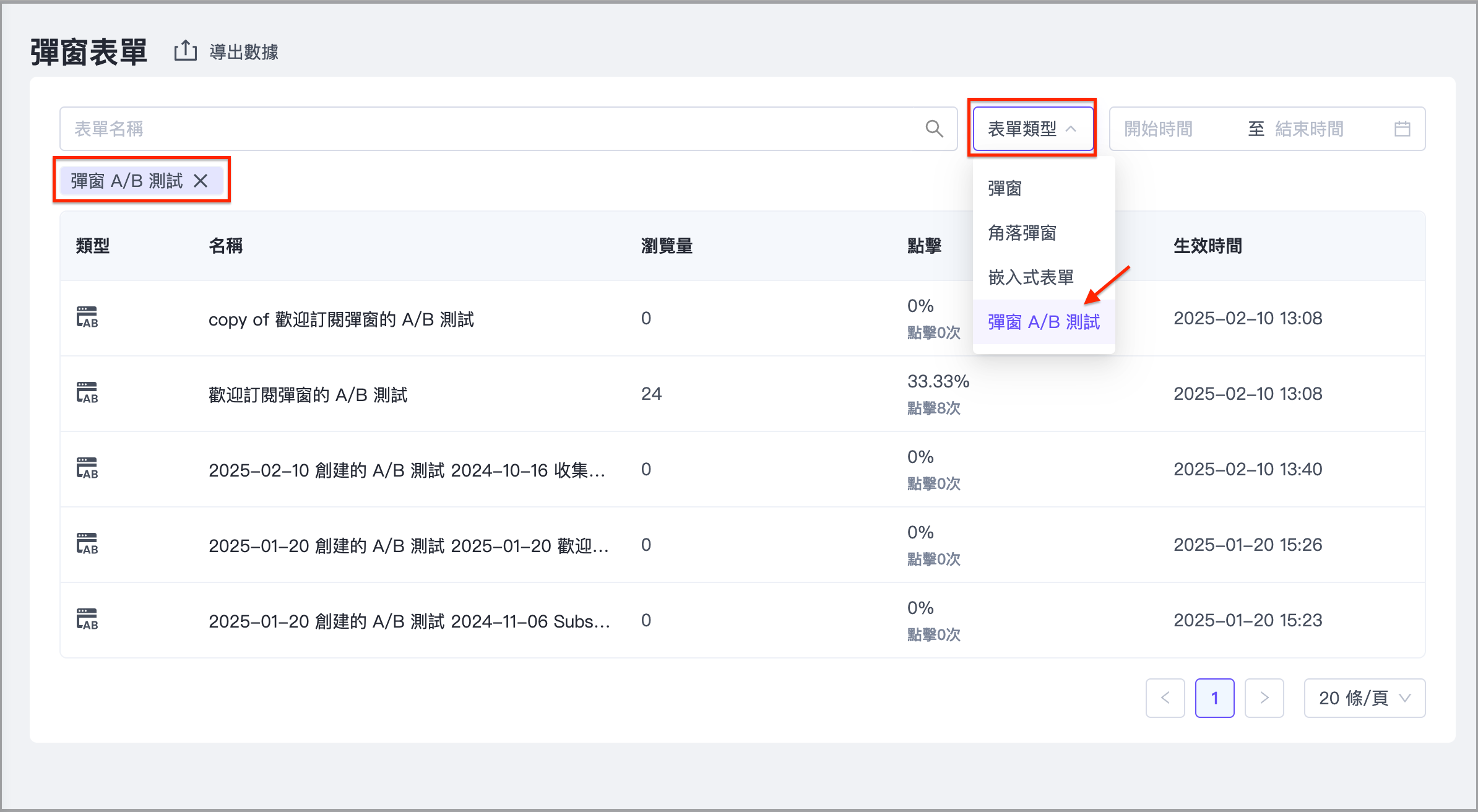Click AB icon of the 2025-02-10 13:40 row
This screenshot has width=1478, height=812.
click(87, 469)
